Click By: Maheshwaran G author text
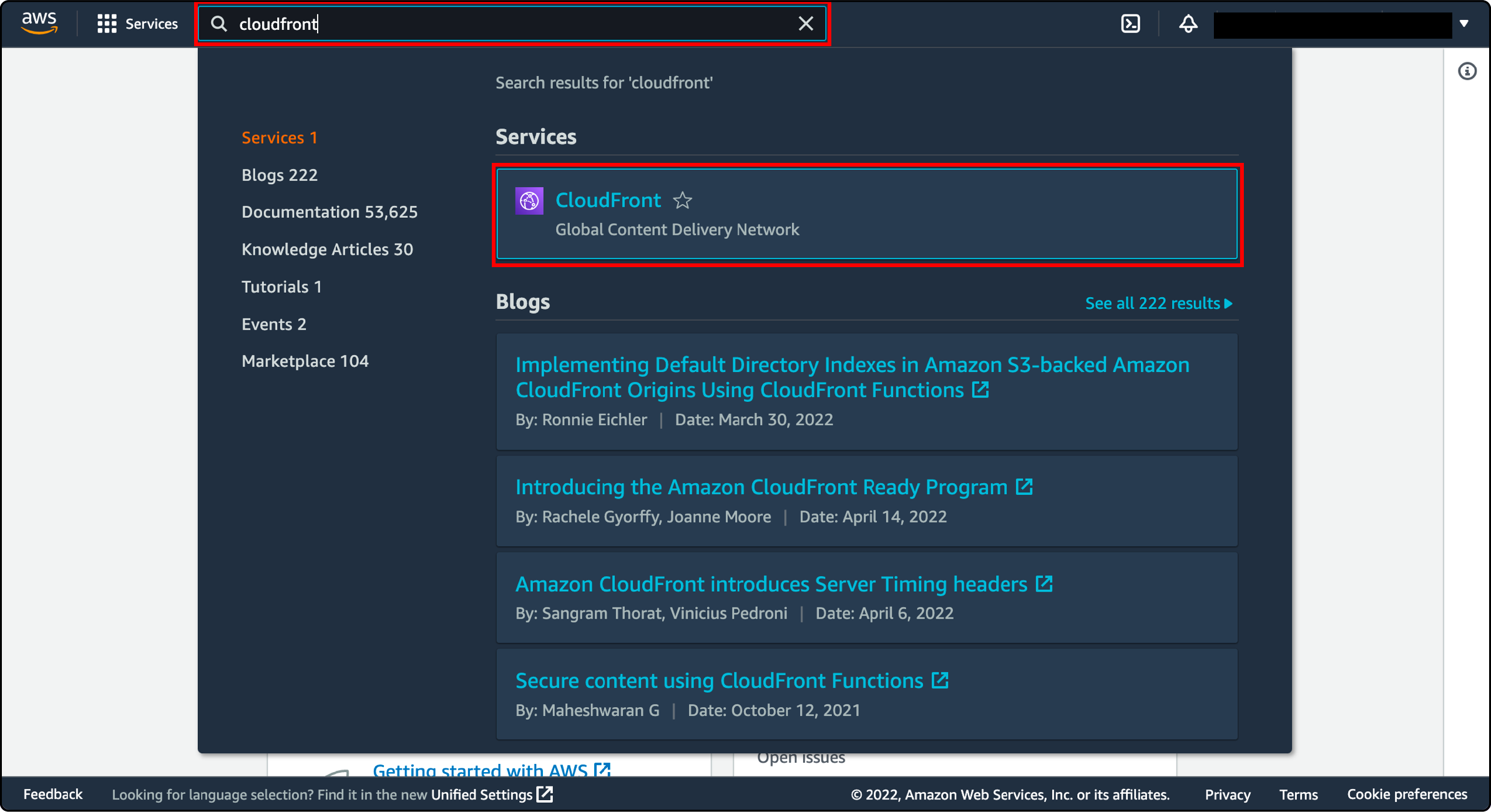The width and height of the screenshot is (1491, 812). [x=587, y=710]
